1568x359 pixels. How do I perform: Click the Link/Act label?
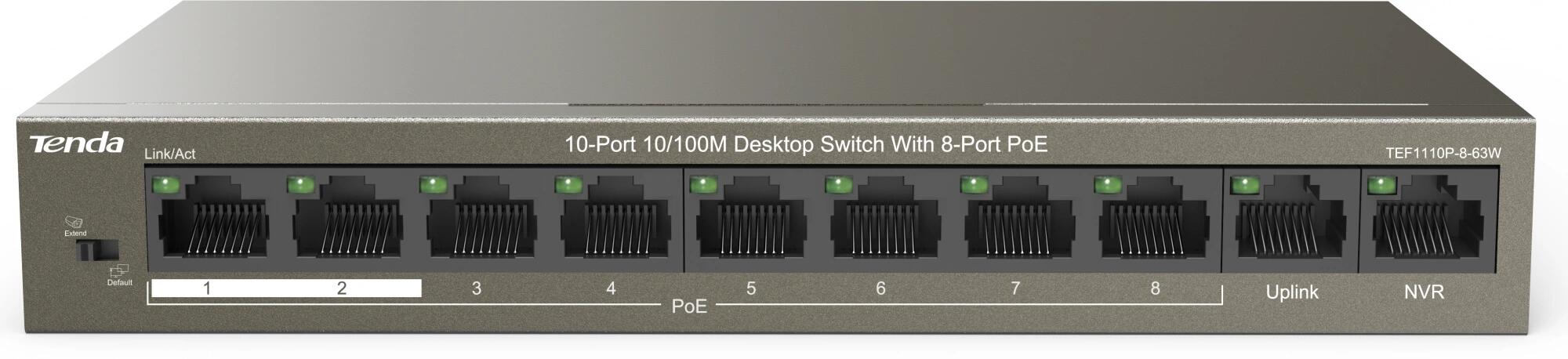[170, 154]
